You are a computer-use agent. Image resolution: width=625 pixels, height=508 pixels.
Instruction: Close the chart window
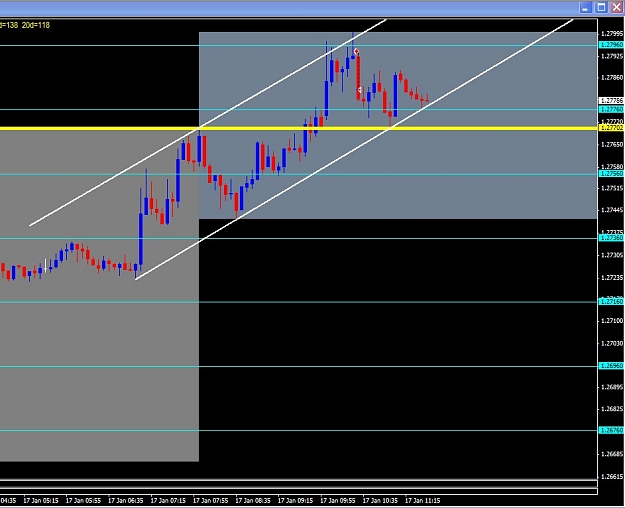(x=616, y=7)
